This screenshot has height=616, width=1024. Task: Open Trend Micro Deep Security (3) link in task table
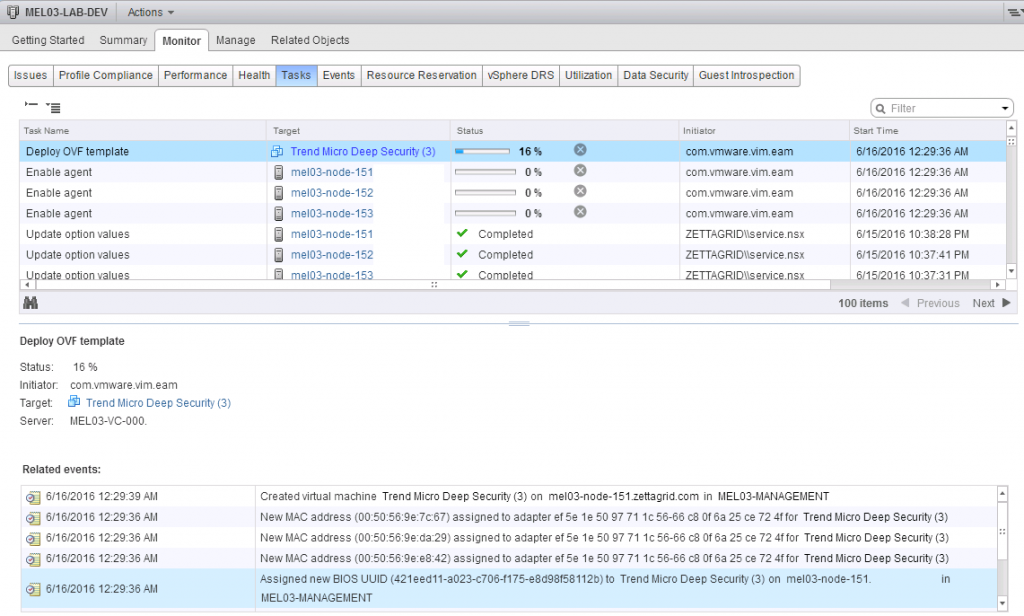coord(362,152)
